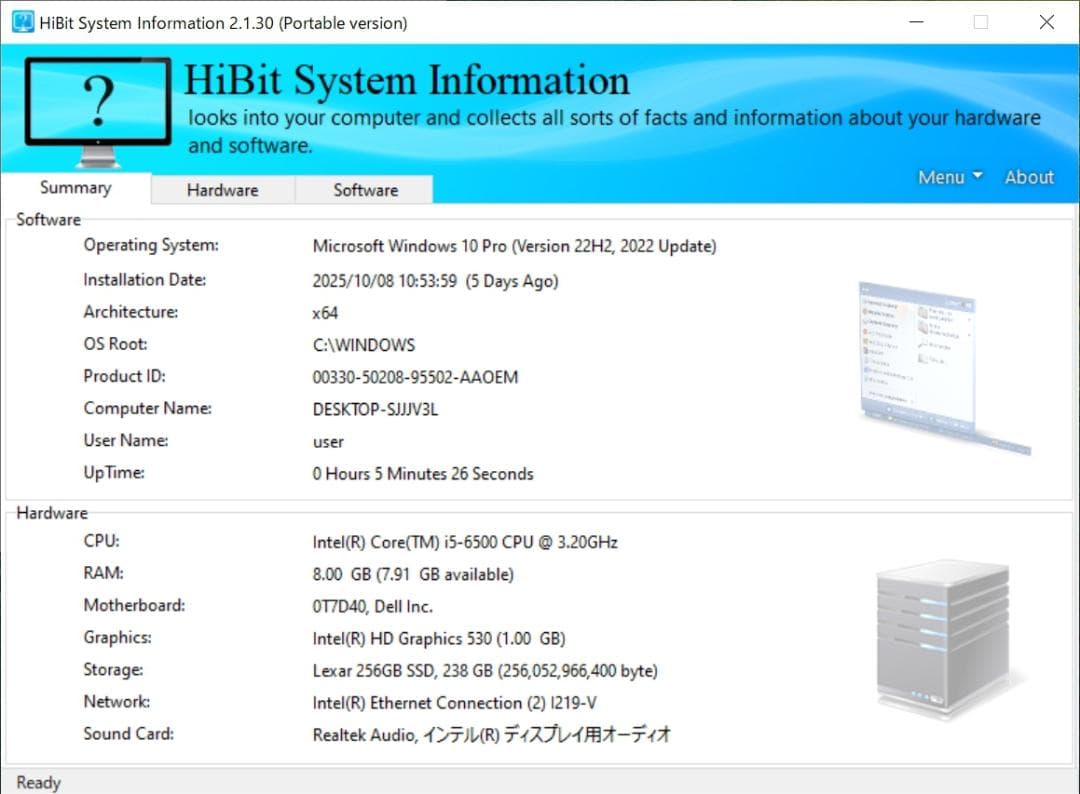Image resolution: width=1080 pixels, height=794 pixels.
Task: Switch to the Hardware tab
Action: 222,189
